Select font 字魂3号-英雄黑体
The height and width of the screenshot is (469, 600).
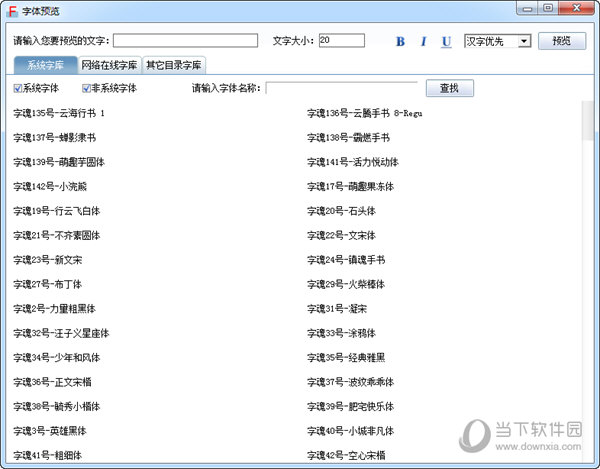[x=50, y=432]
